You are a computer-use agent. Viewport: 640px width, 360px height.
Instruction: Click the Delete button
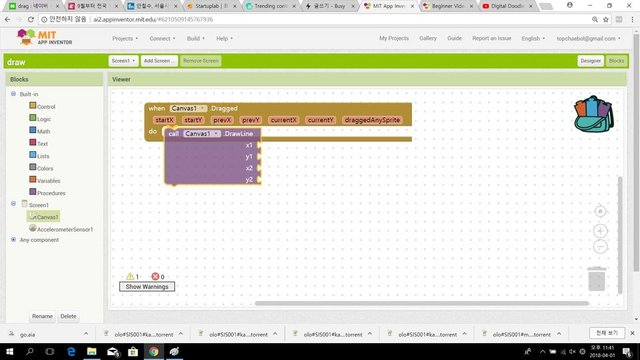[68, 316]
